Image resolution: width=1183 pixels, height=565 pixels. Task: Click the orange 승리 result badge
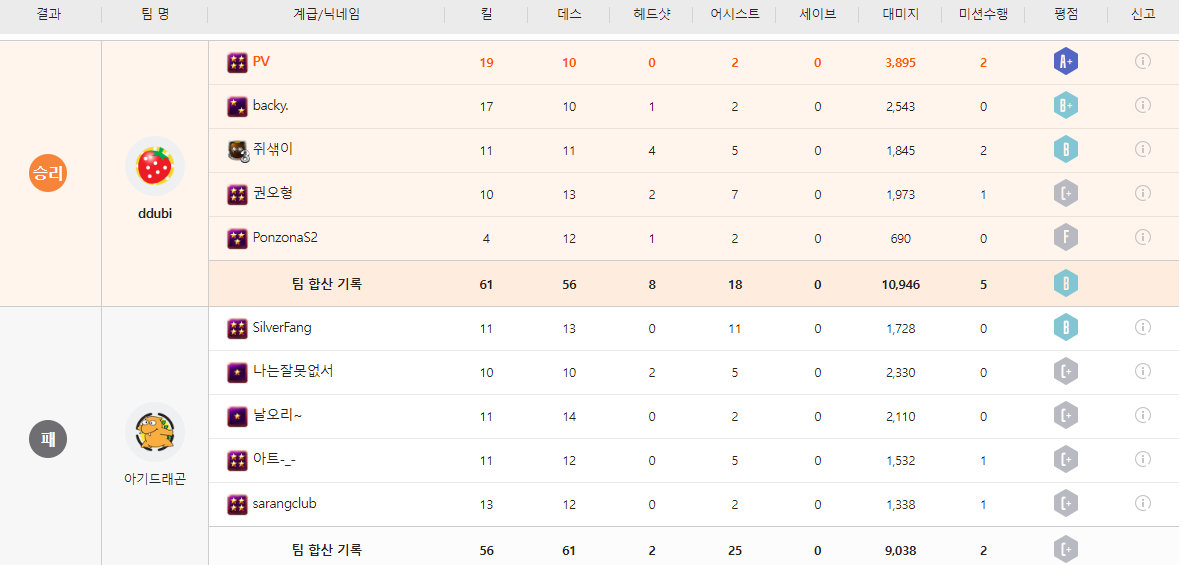pyautogui.click(x=48, y=174)
